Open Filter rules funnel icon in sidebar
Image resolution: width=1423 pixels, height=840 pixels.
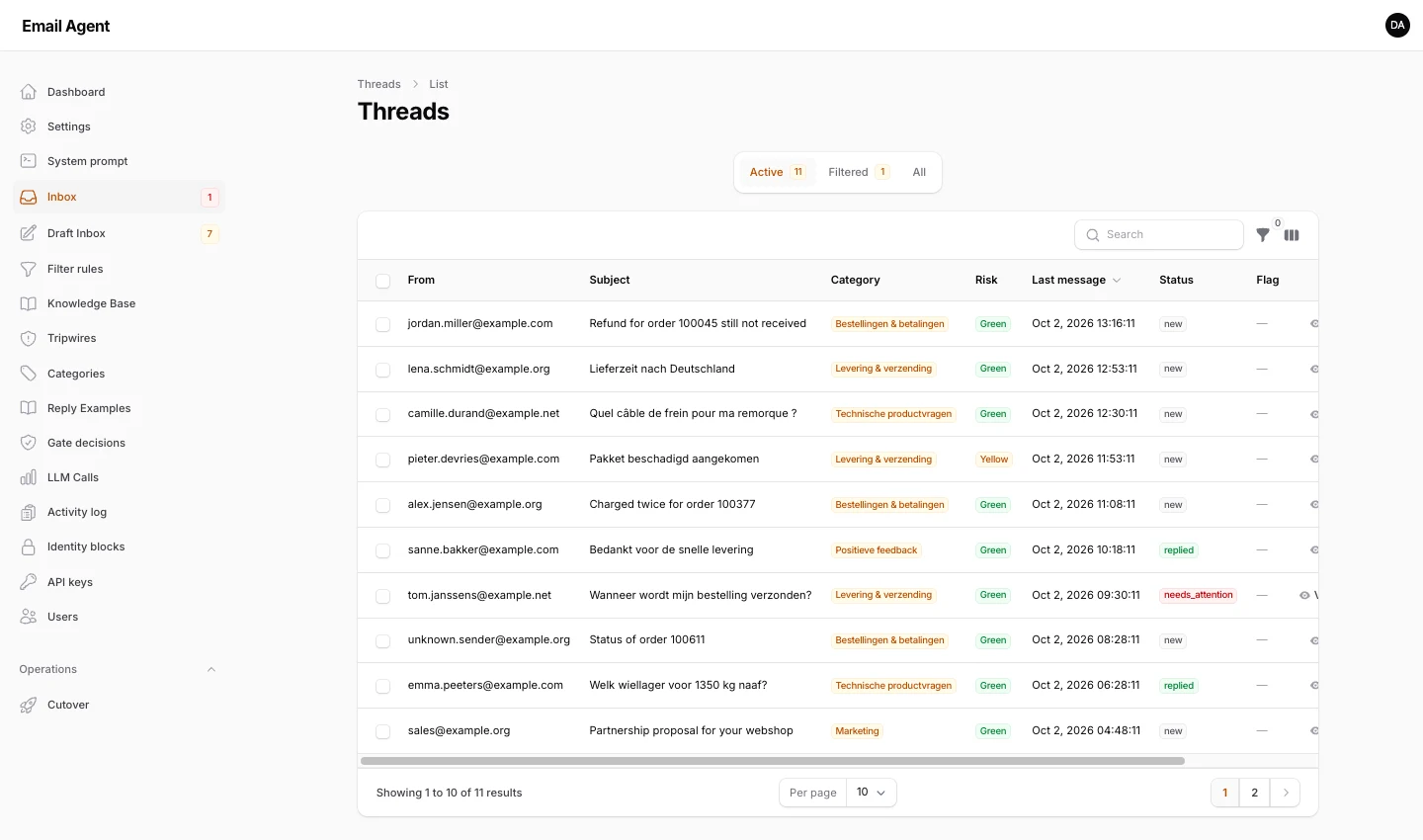click(29, 269)
